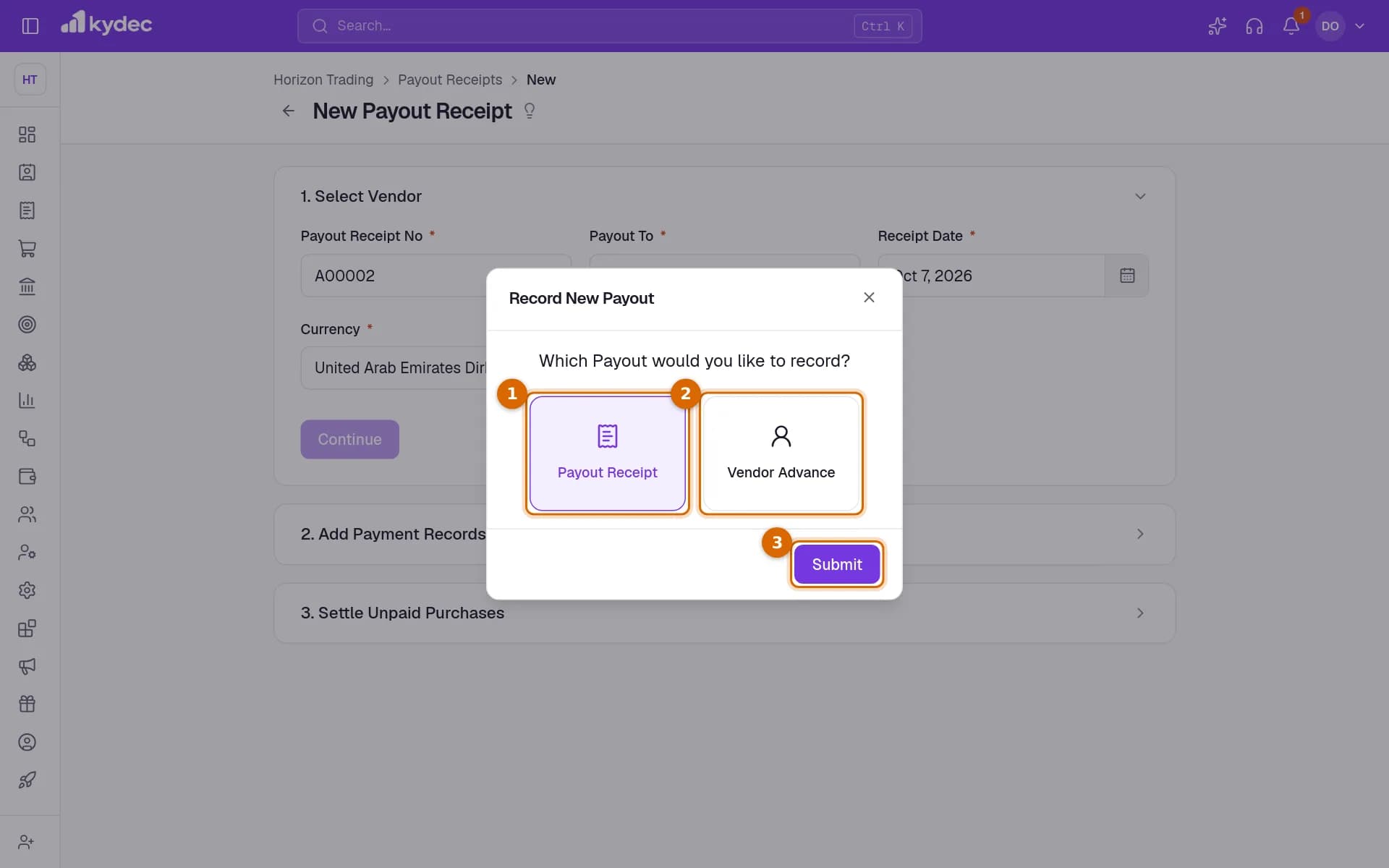Open the profile circle icon in sidebar
The height and width of the screenshot is (868, 1389).
[27, 742]
